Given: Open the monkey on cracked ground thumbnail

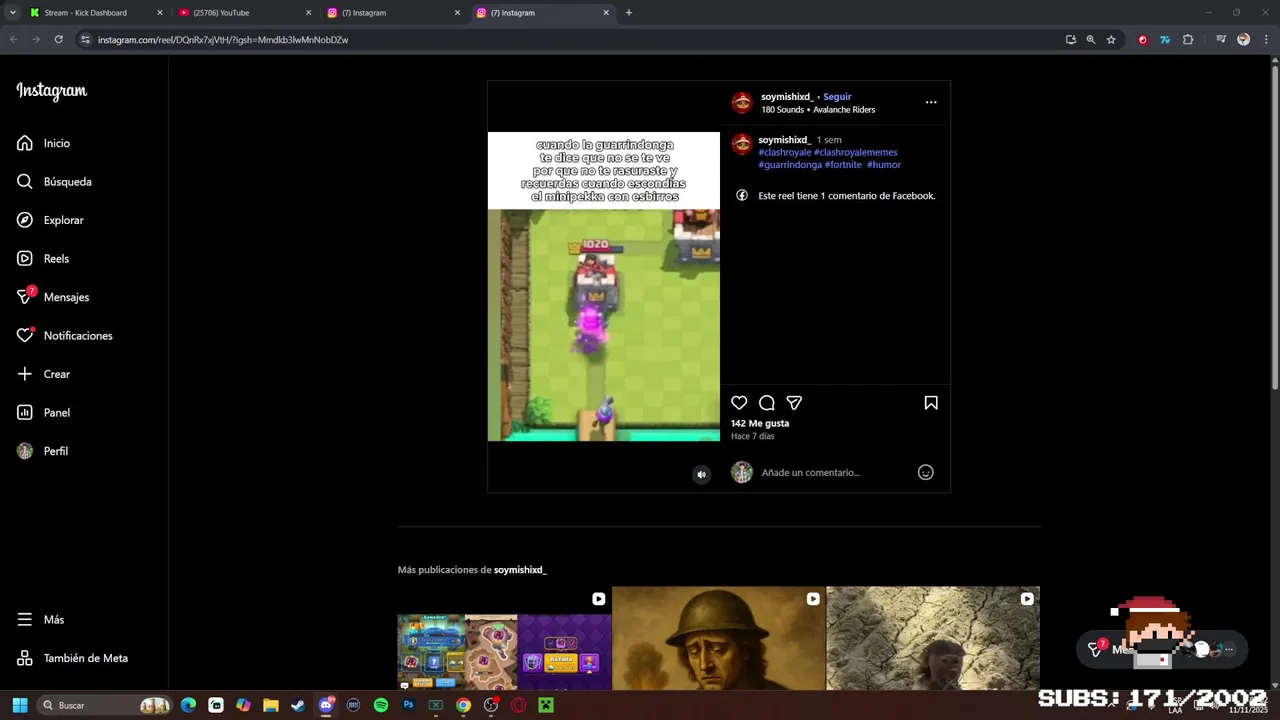Looking at the screenshot, I should coord(933,638).
